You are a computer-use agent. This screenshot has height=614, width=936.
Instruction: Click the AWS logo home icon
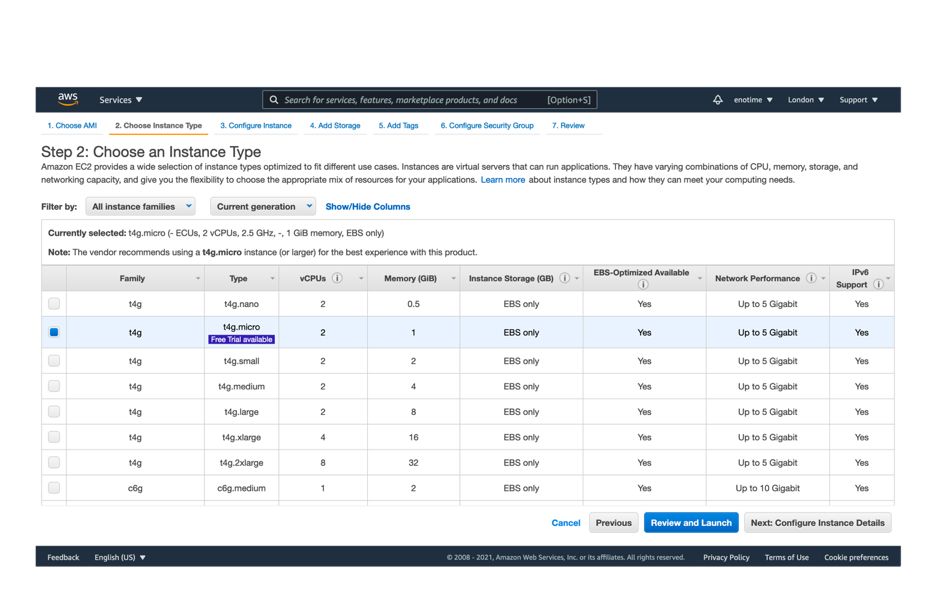pos(68,99)
